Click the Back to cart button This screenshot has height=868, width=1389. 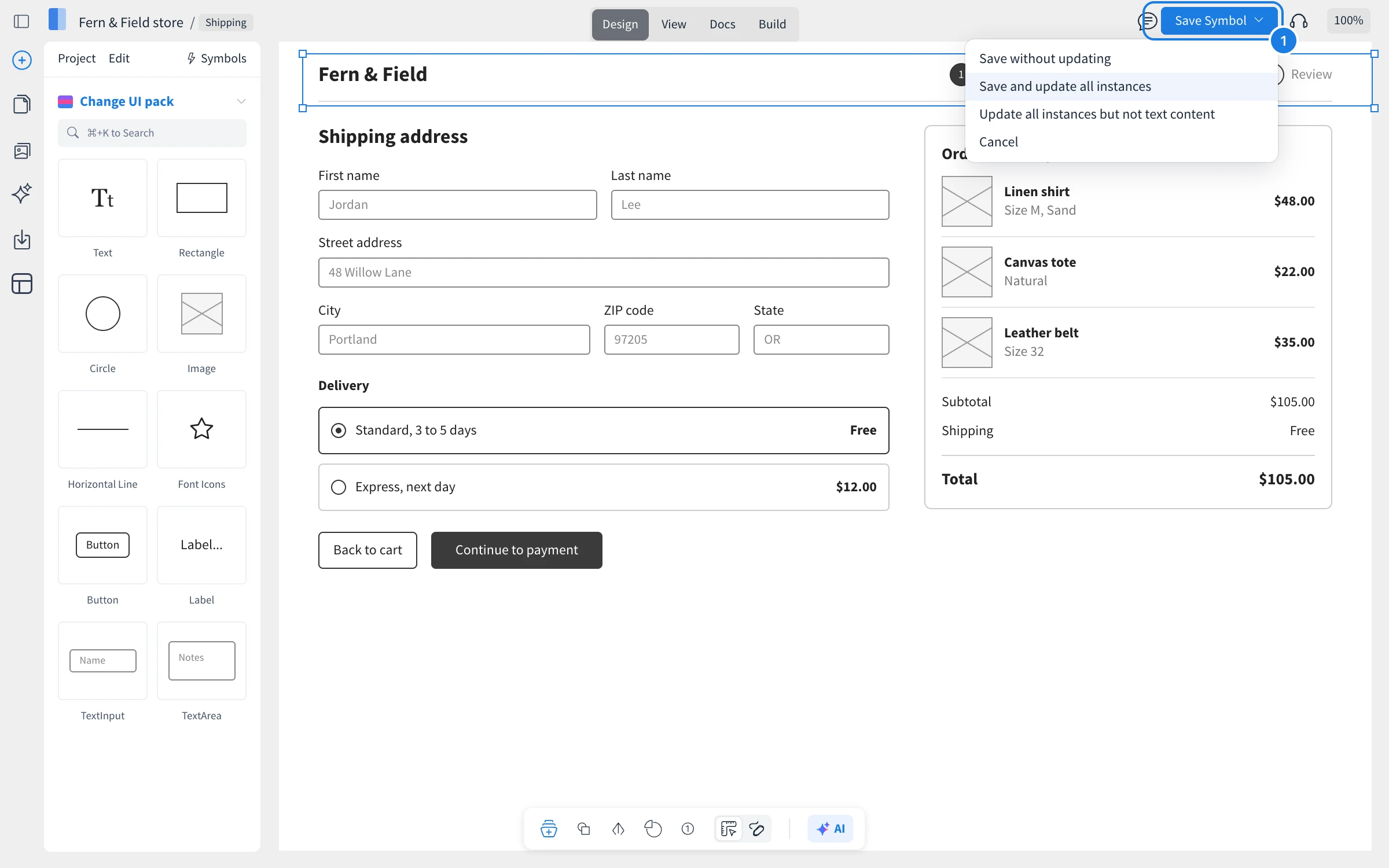368,550
